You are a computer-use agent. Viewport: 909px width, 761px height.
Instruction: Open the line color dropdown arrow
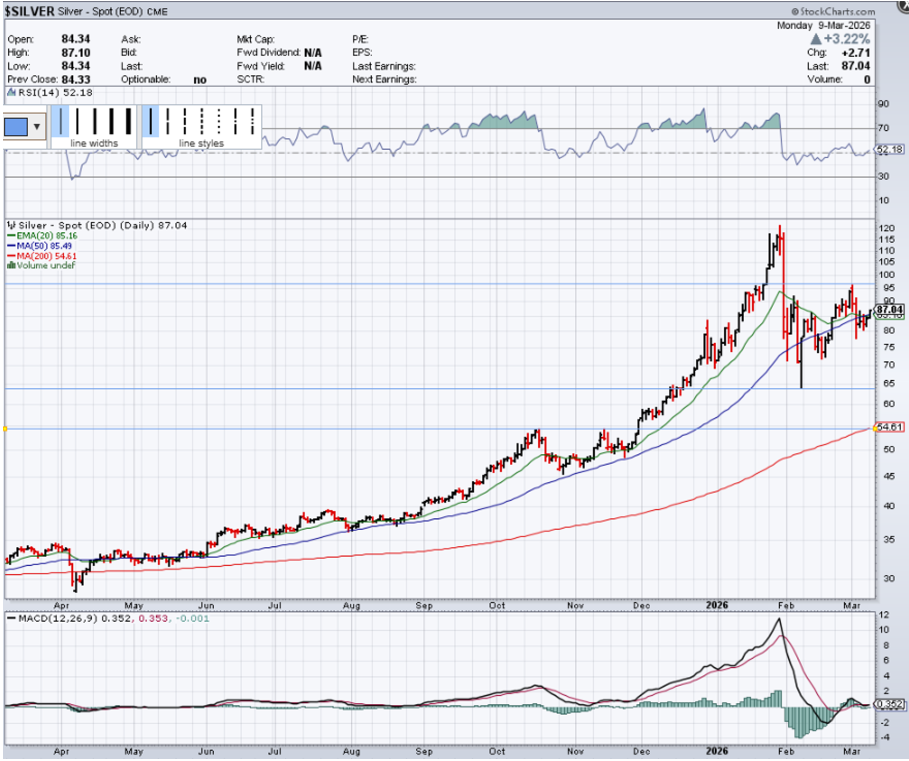pos(38,127)
